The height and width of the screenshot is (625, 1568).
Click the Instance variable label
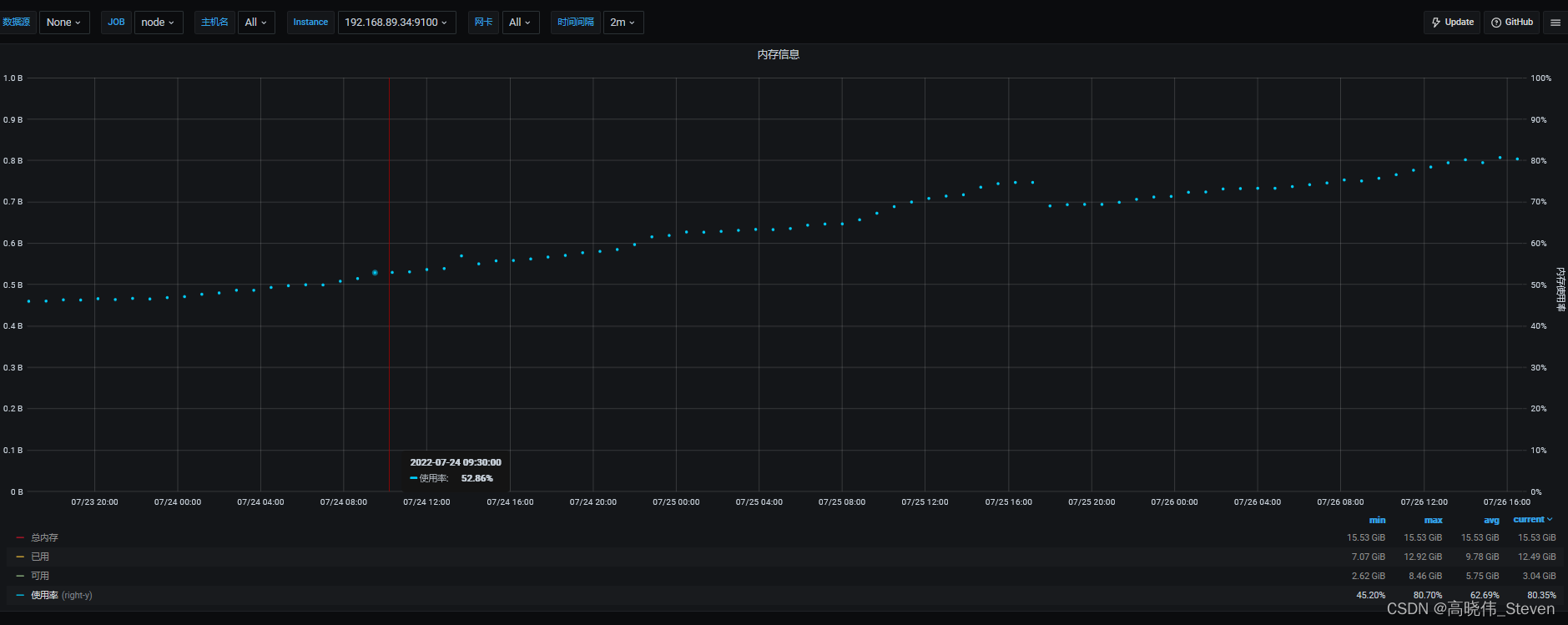click(x=310, y=23)
